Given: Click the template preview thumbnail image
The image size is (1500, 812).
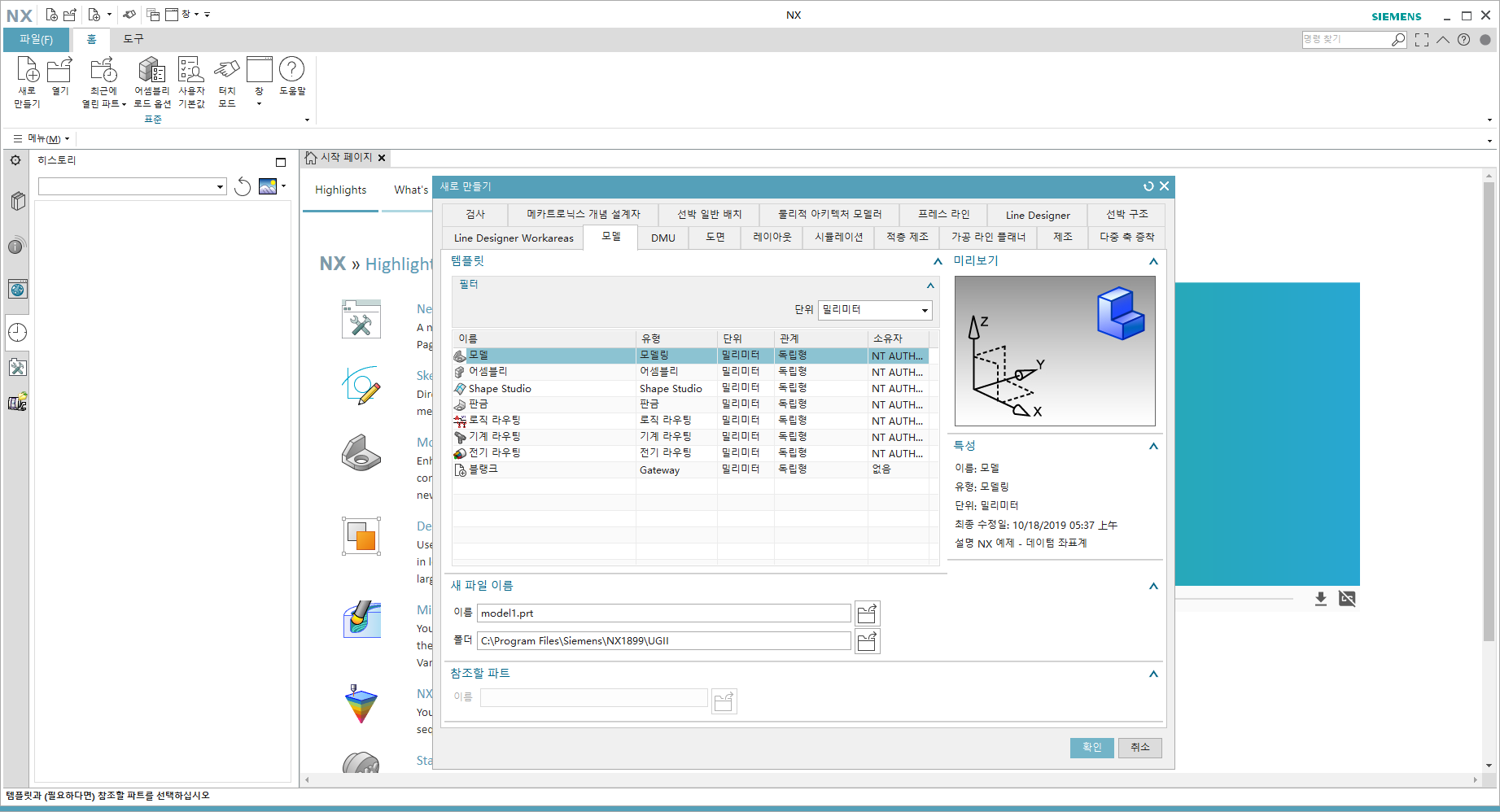Looking at the screenshot, I should point(1055,351).
